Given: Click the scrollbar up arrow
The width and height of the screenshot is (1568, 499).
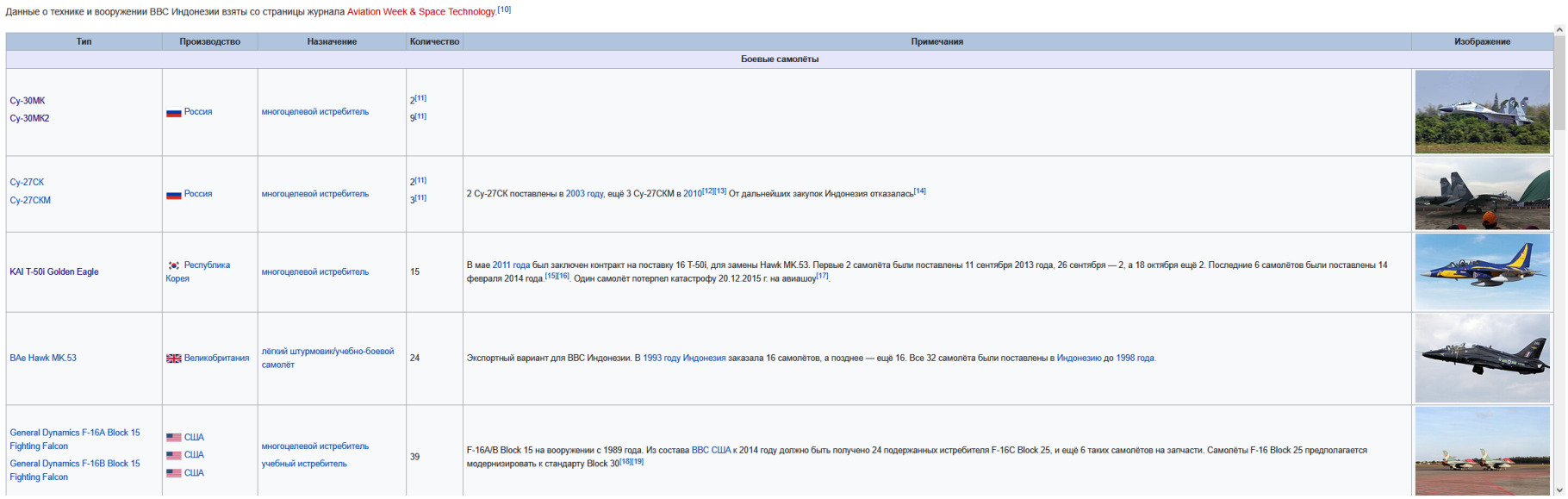Looking at the screenshot, I should [1559, 29].
